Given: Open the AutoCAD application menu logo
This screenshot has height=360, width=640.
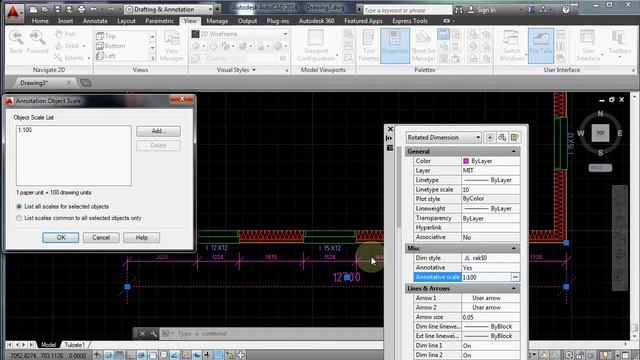Looking at the screenshot, I should [x=13, y=12].
